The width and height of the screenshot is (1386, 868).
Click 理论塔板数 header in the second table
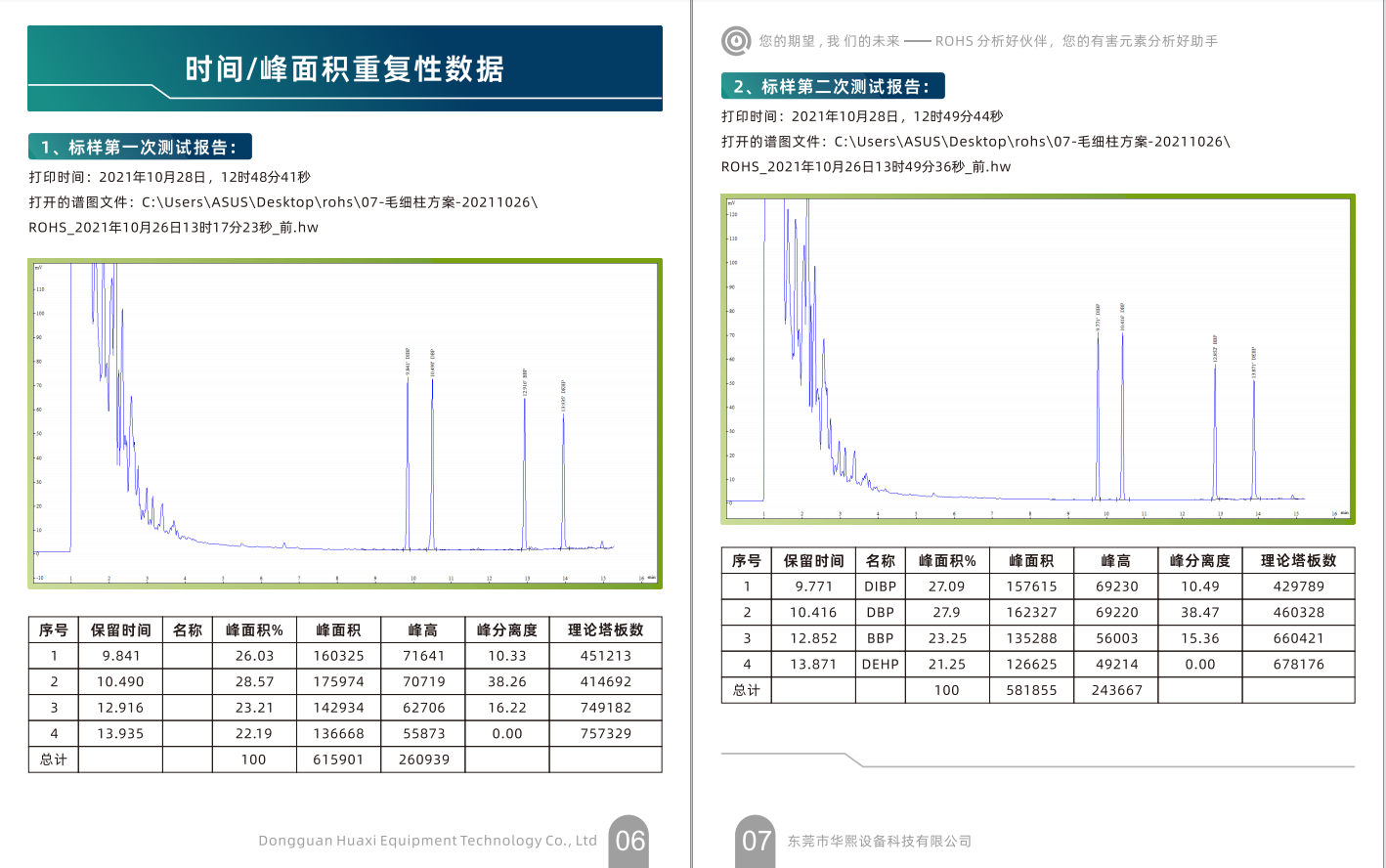pos(1298,561)
